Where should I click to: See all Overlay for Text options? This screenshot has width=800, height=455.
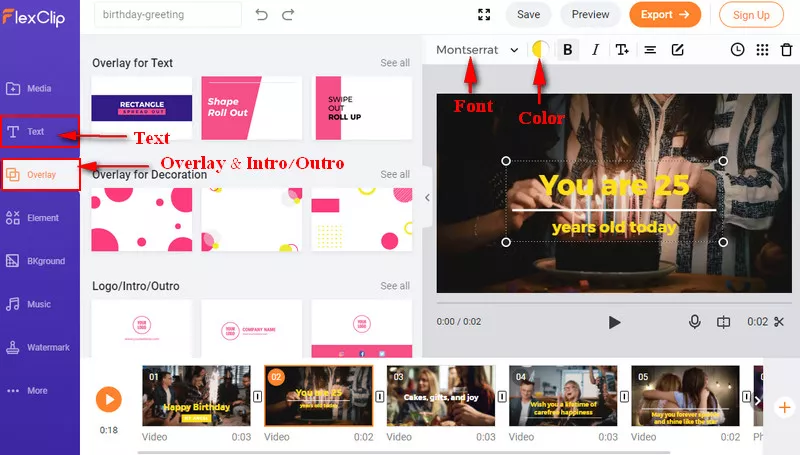coord(395,63)
